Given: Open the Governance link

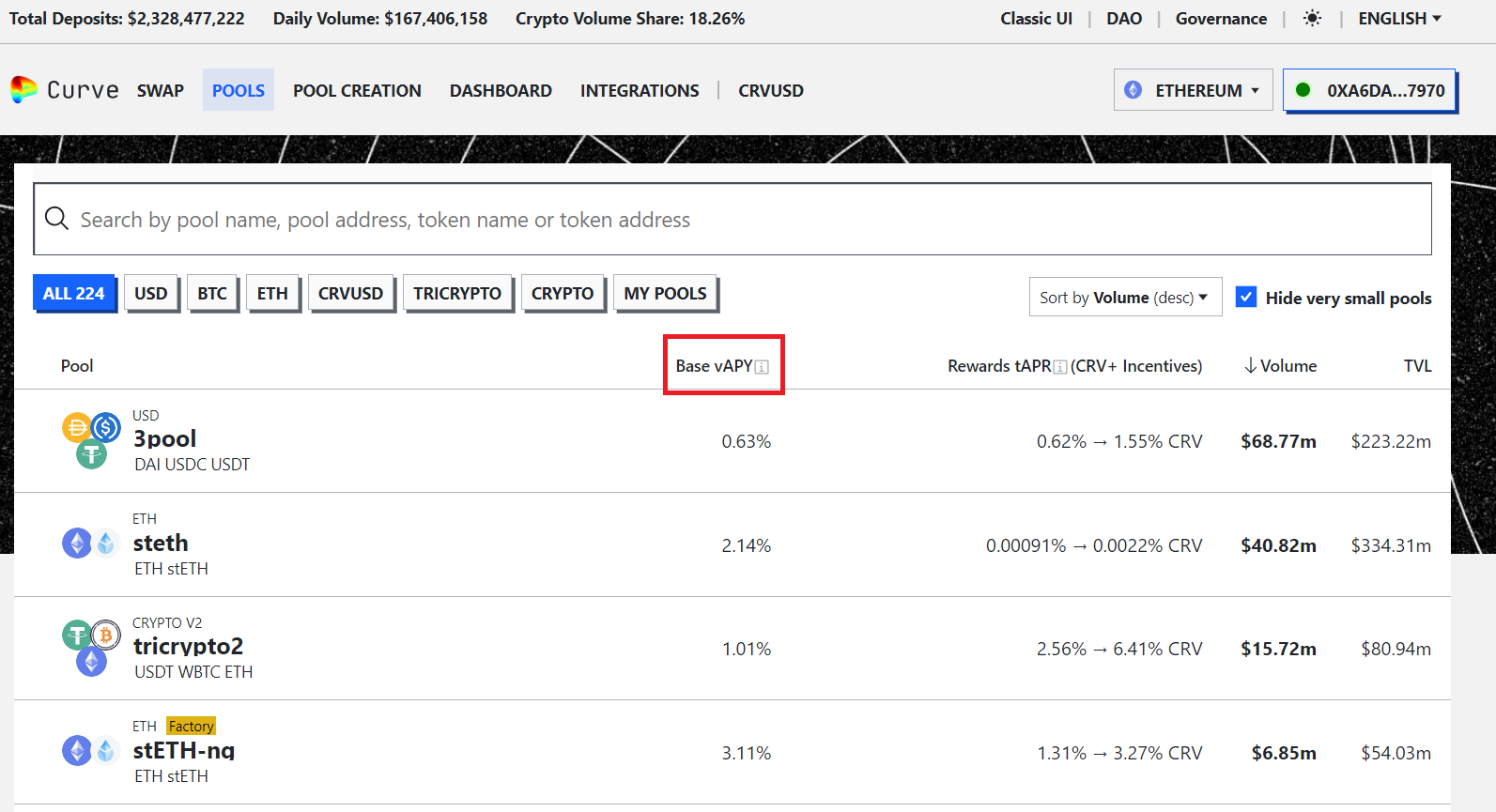Looking at the screenshot, I should click(1221, 19).
